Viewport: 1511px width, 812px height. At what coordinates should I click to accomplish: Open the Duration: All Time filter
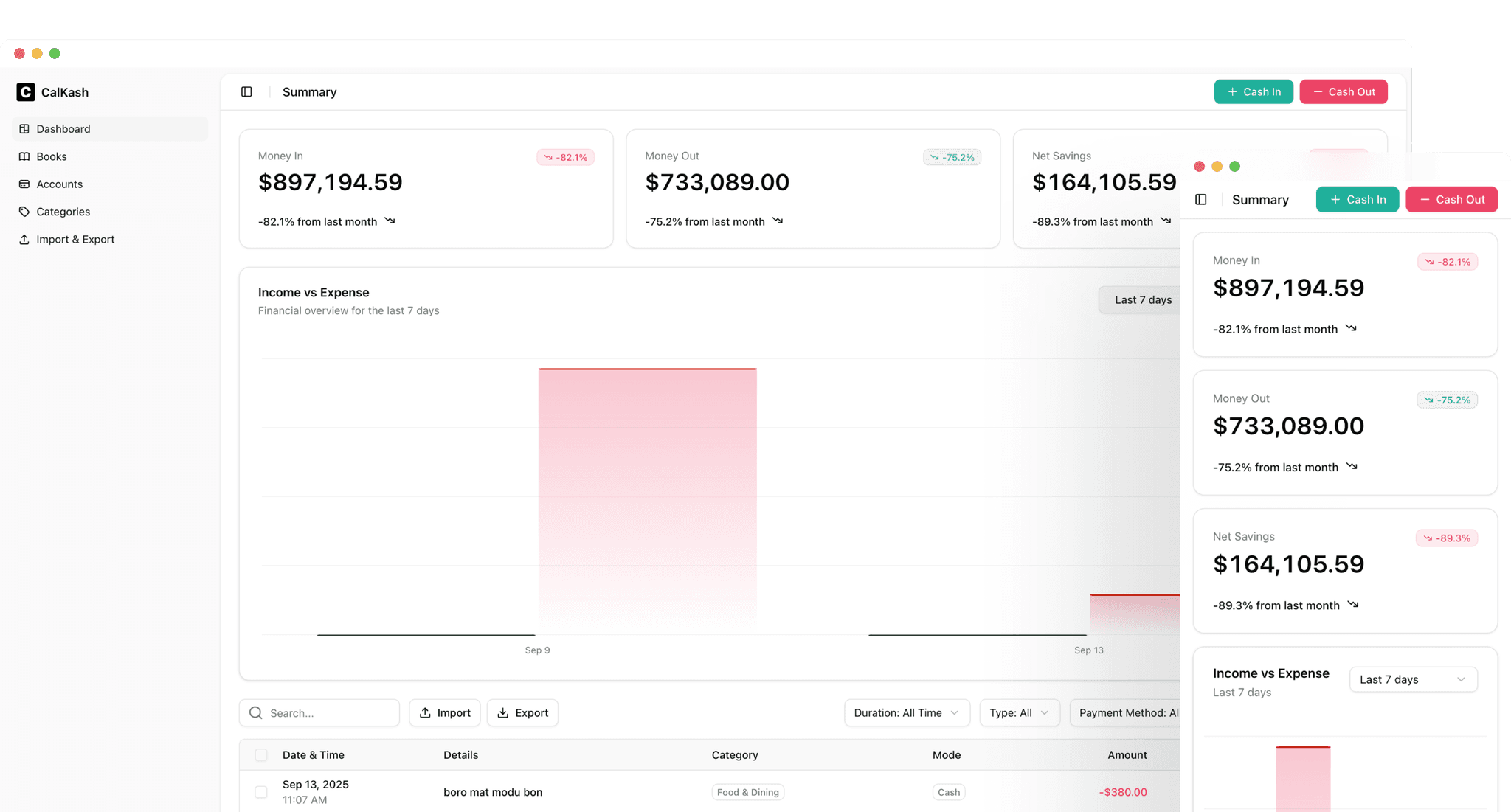tap(906, 712)
